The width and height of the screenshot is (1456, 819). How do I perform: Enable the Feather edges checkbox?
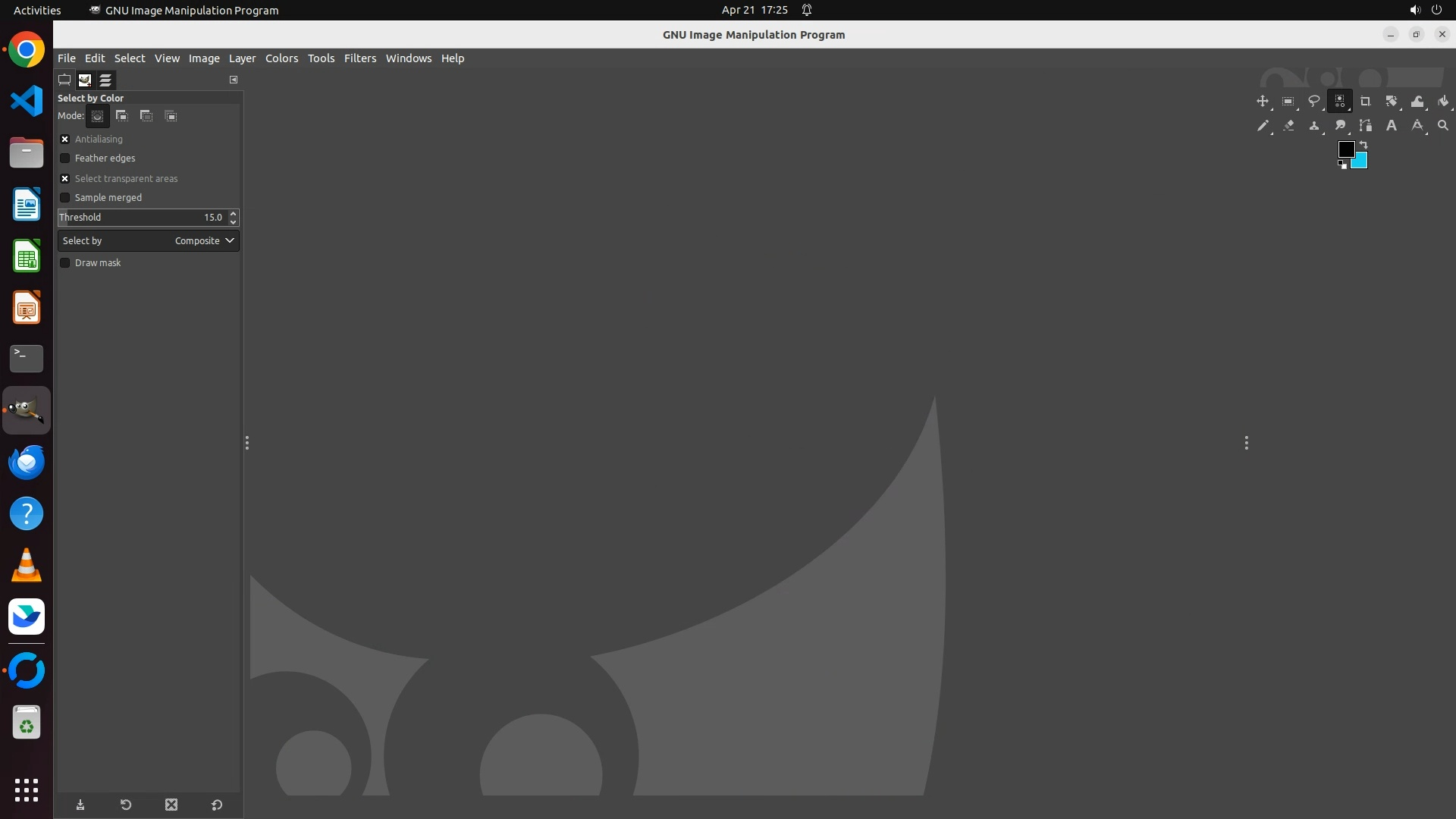point(65,158)
